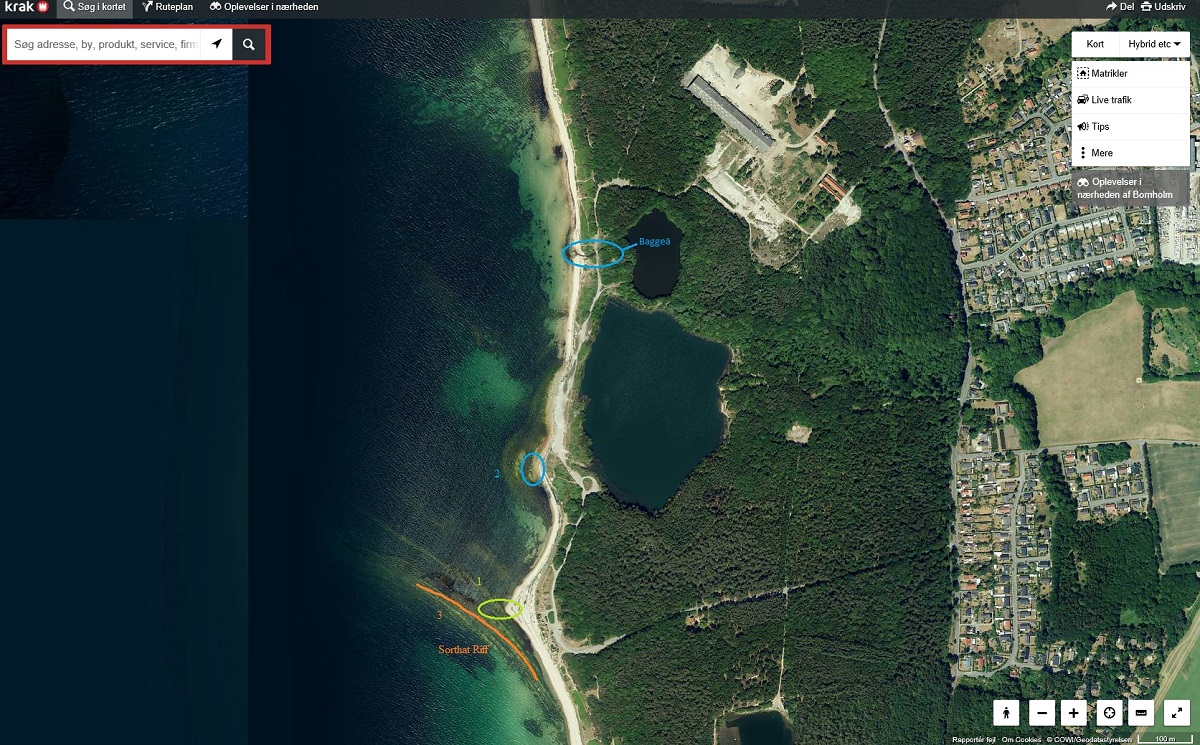
Task: Click the Udskriv print button
Action: point(1163,7)
